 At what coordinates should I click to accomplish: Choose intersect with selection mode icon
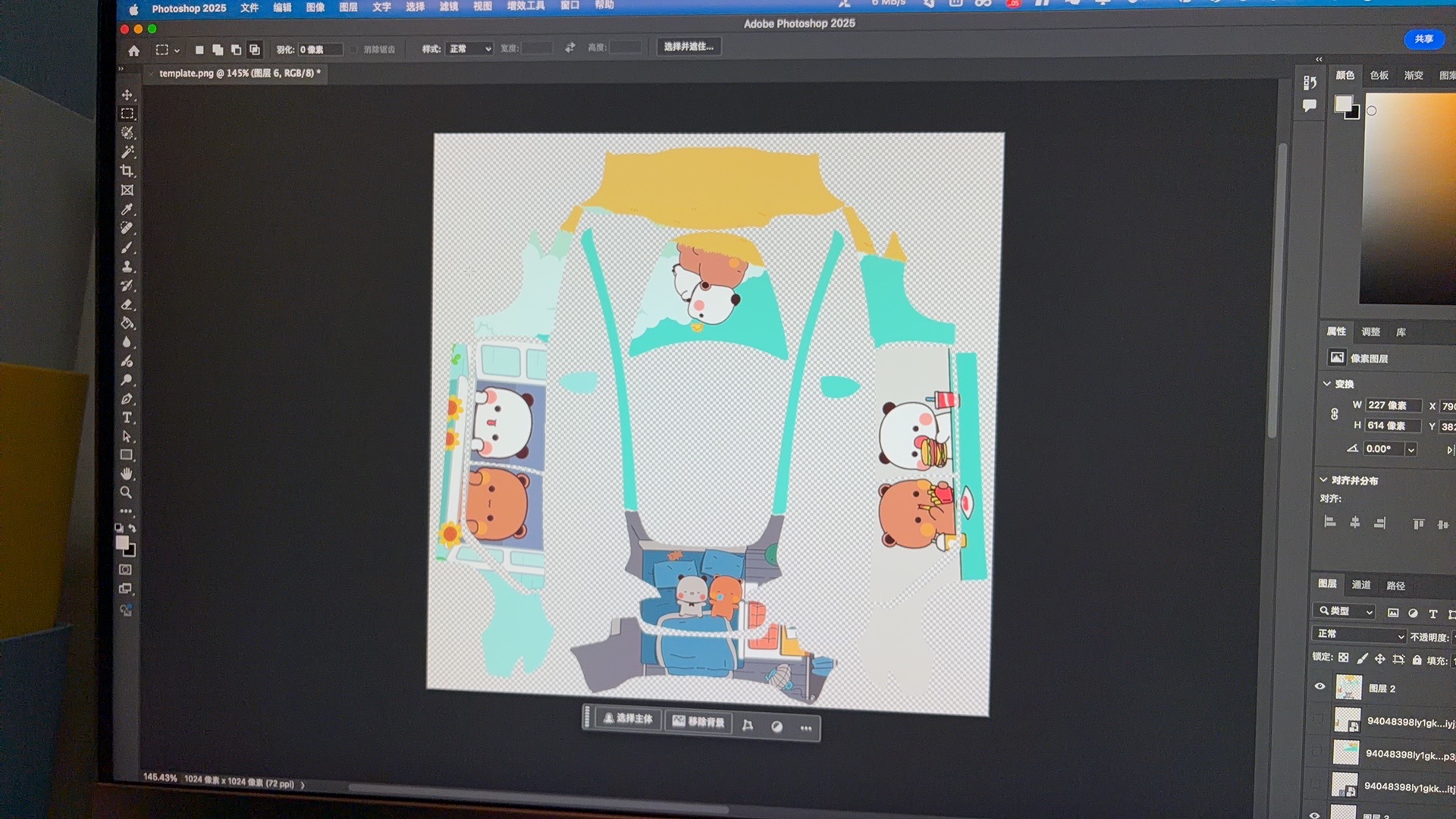tap(255, 50)
